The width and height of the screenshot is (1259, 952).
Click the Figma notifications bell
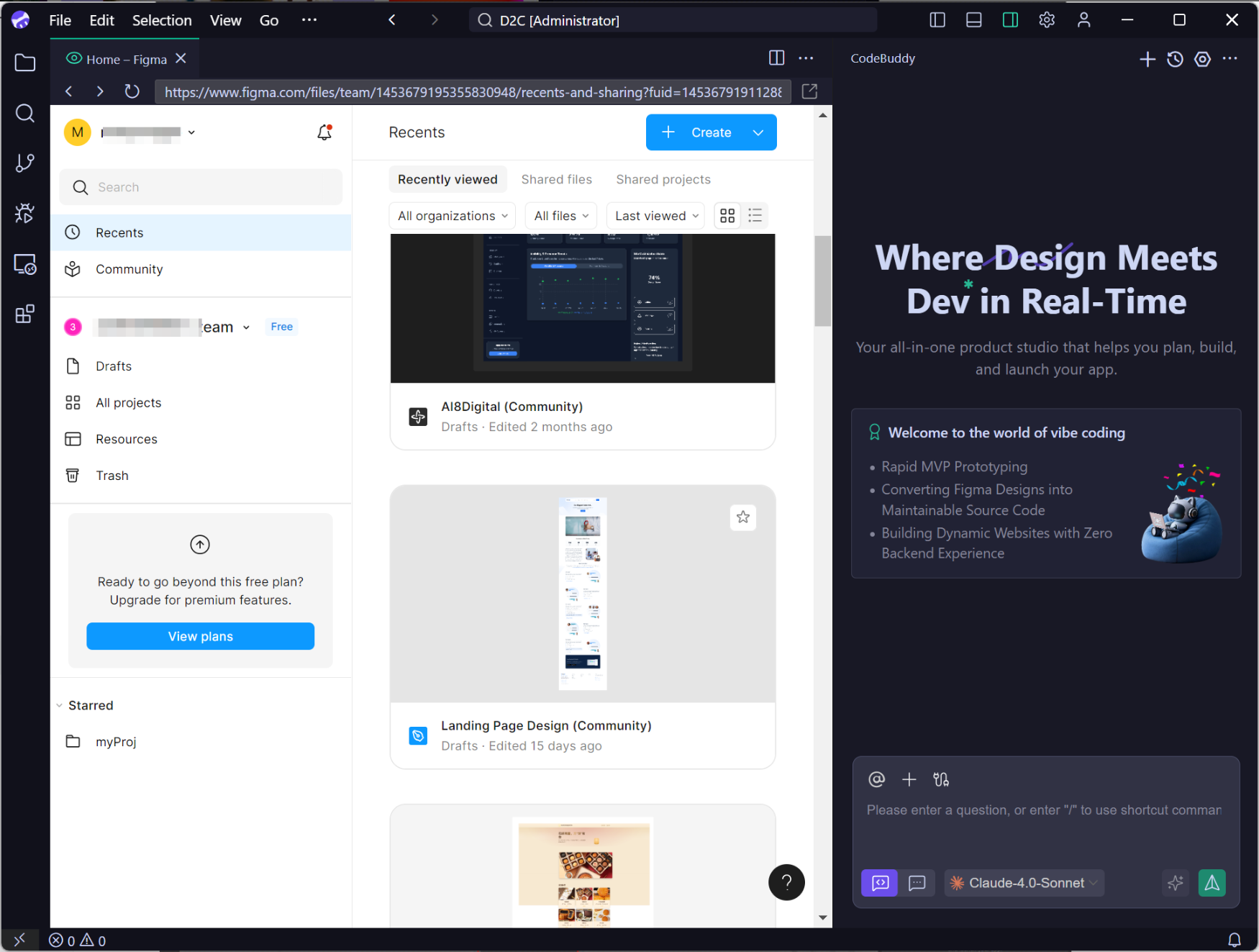(x=324, y=132)
